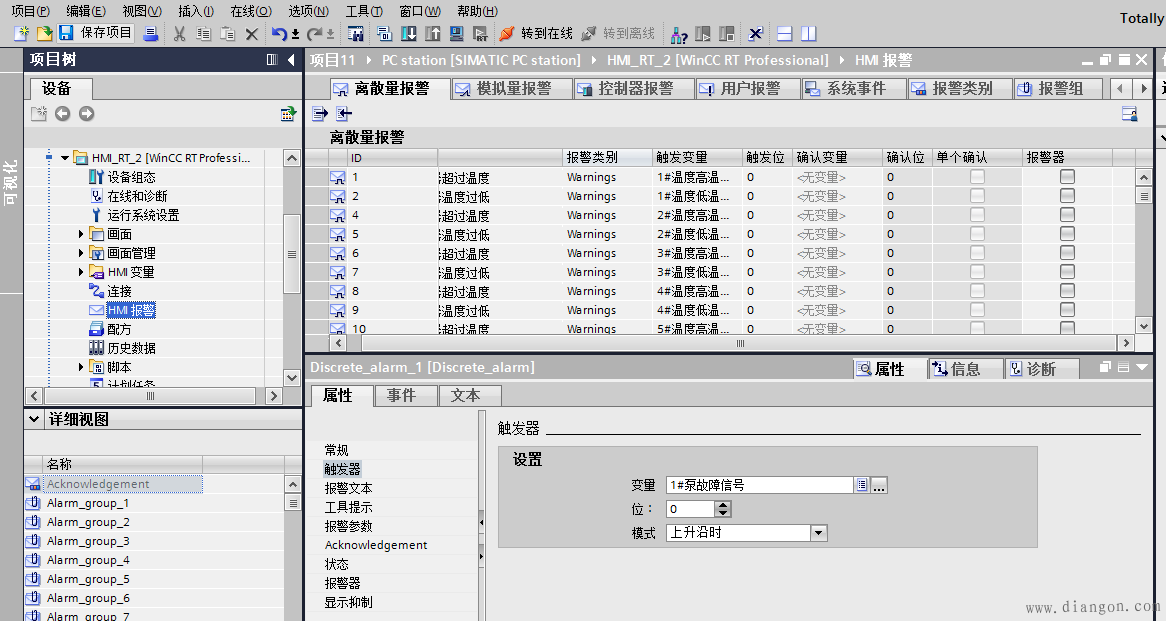The width and height of the screenshot is (1166, 621).
Task: Click the variable browse list icon beside 1#泵故障信号
Action: click(861, 485)
